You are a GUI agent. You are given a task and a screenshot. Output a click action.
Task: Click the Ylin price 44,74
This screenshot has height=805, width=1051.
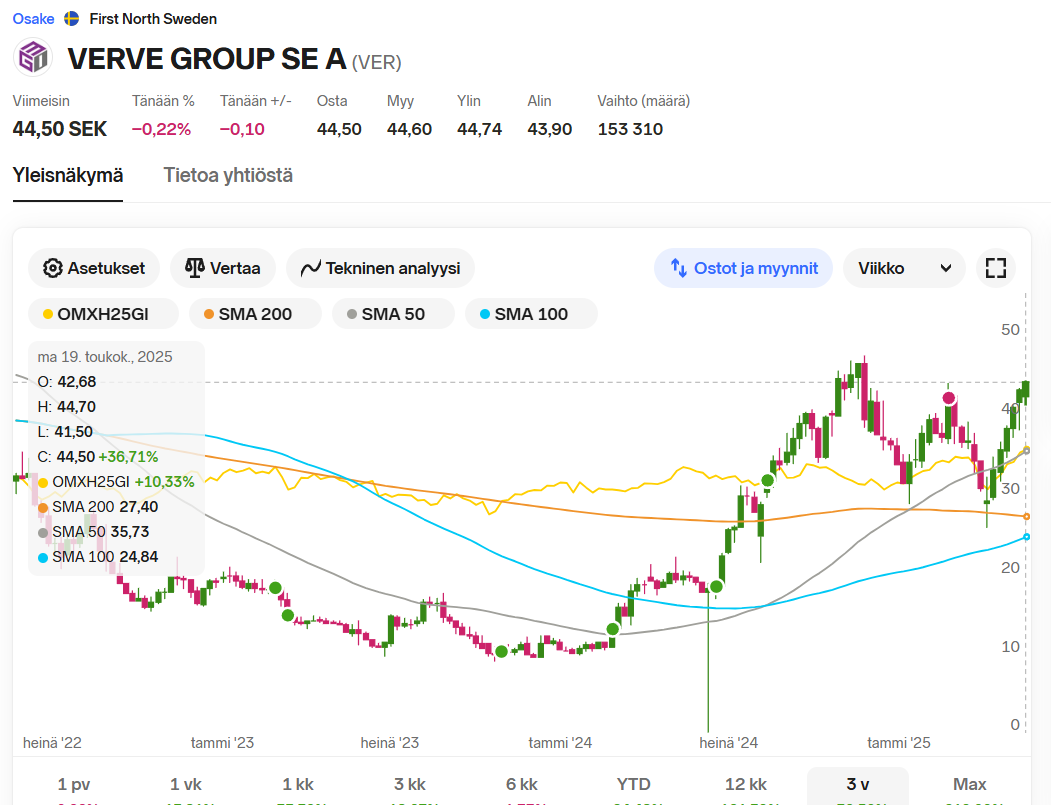[x=479, y=129]
